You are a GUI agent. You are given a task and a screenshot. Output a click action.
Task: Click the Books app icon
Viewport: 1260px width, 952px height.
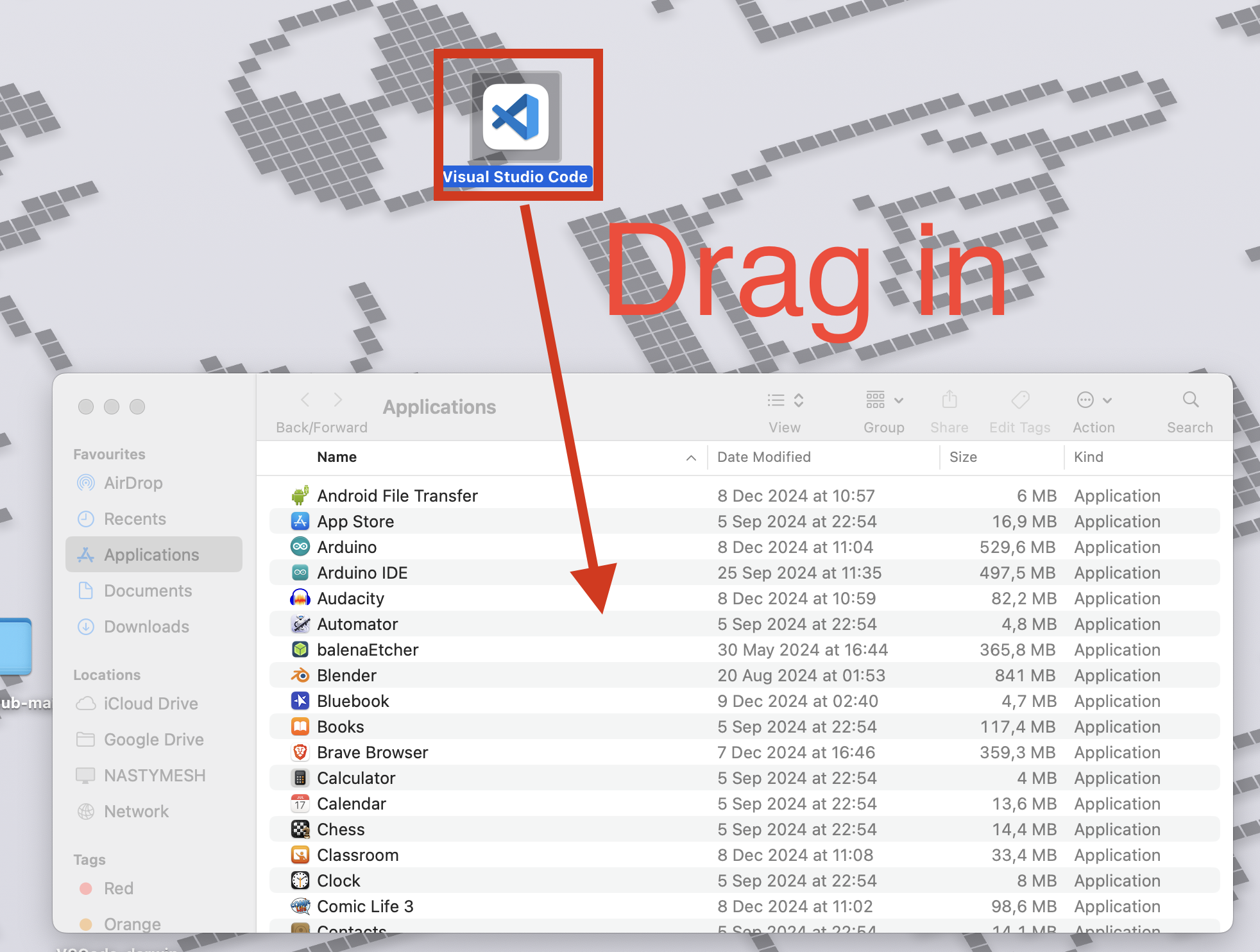[300, 726]
